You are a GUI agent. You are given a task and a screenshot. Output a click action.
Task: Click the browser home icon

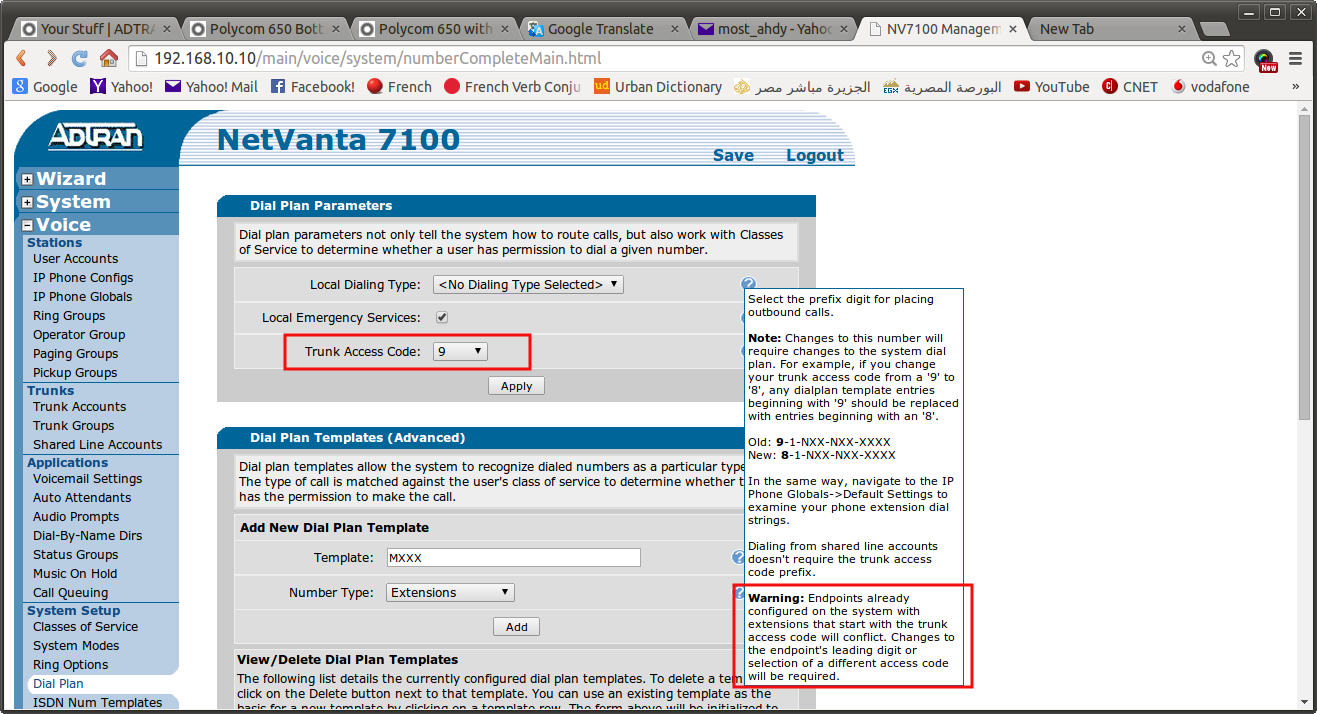(x=108, y=58)
